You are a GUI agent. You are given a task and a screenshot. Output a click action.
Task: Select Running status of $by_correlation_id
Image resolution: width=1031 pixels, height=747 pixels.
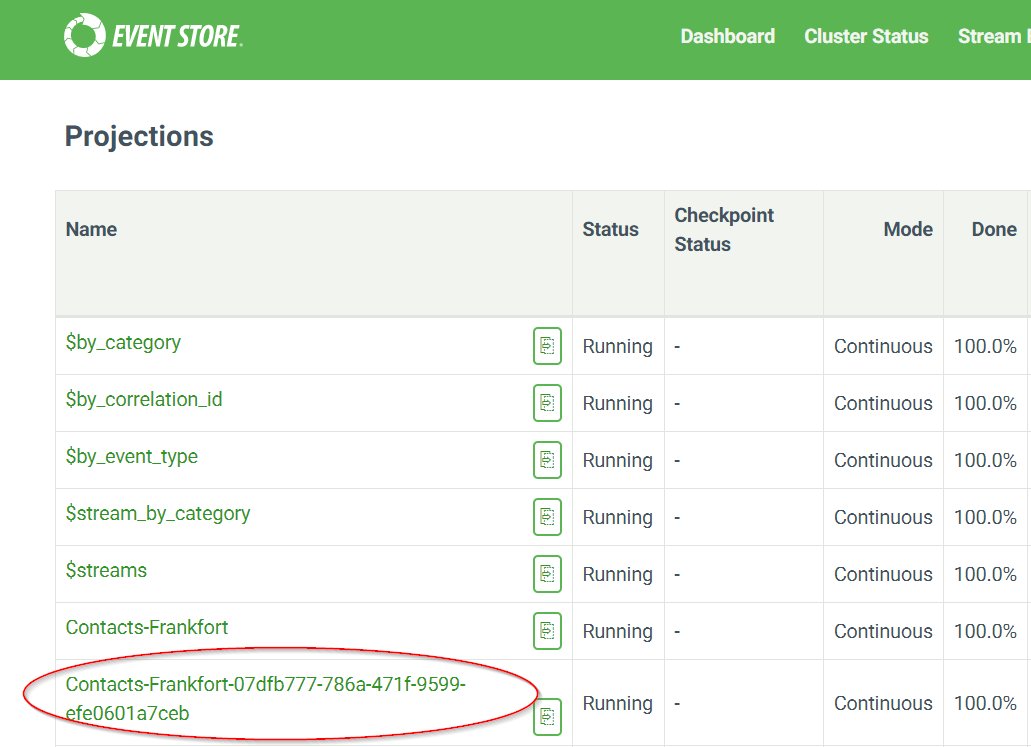click(617, 404)
